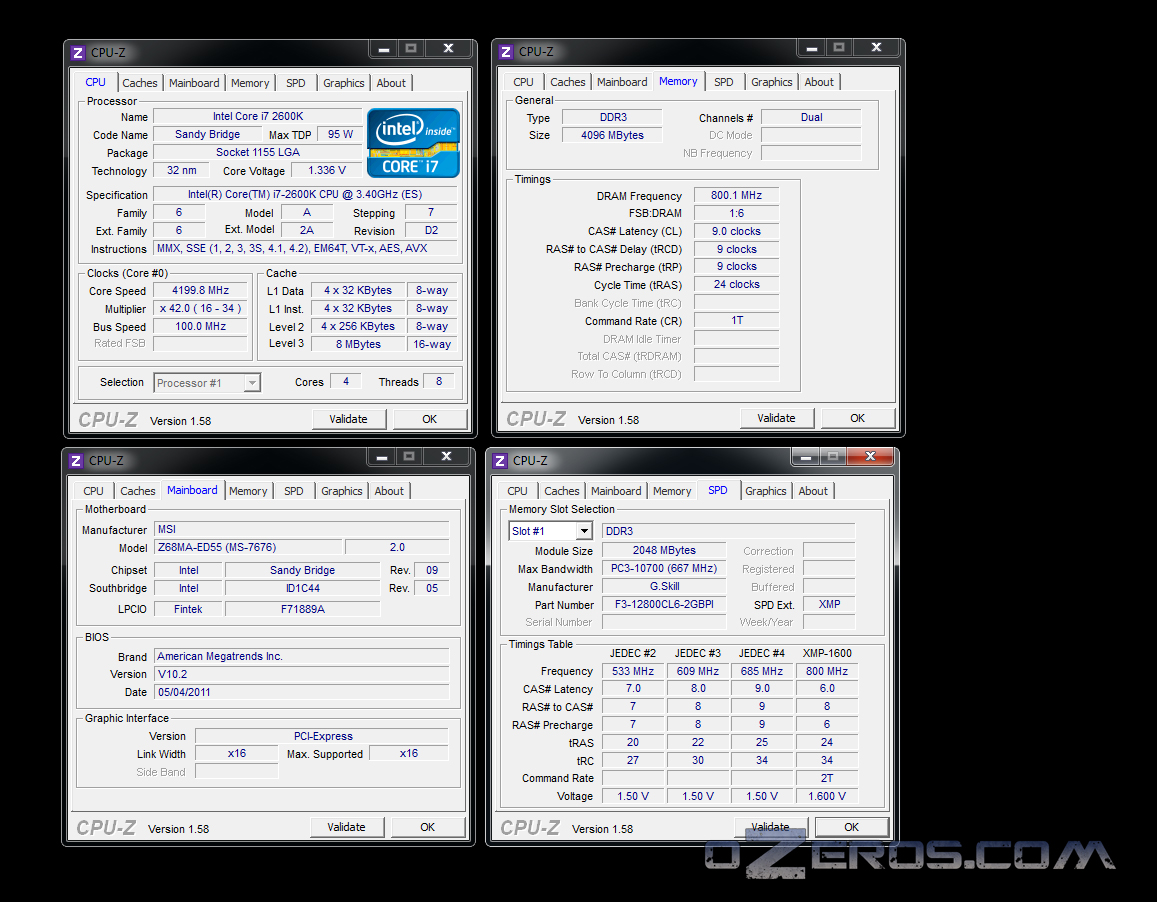Click the part number F3-12800CL6-2GBPI
Viewport: 1157px width, 902px height.
point(664,604)
